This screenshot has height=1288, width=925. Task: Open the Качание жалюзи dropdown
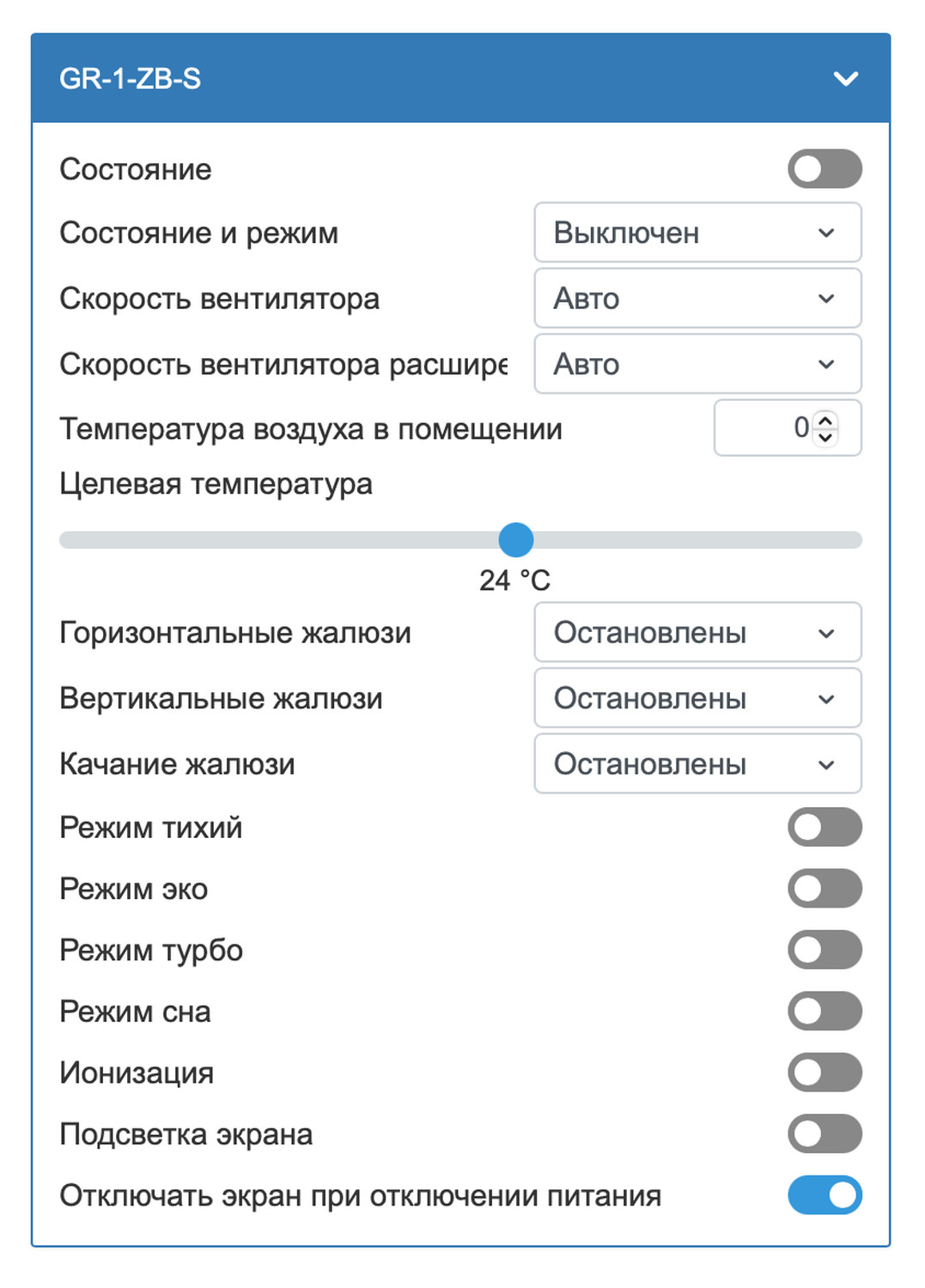[697, 764]
